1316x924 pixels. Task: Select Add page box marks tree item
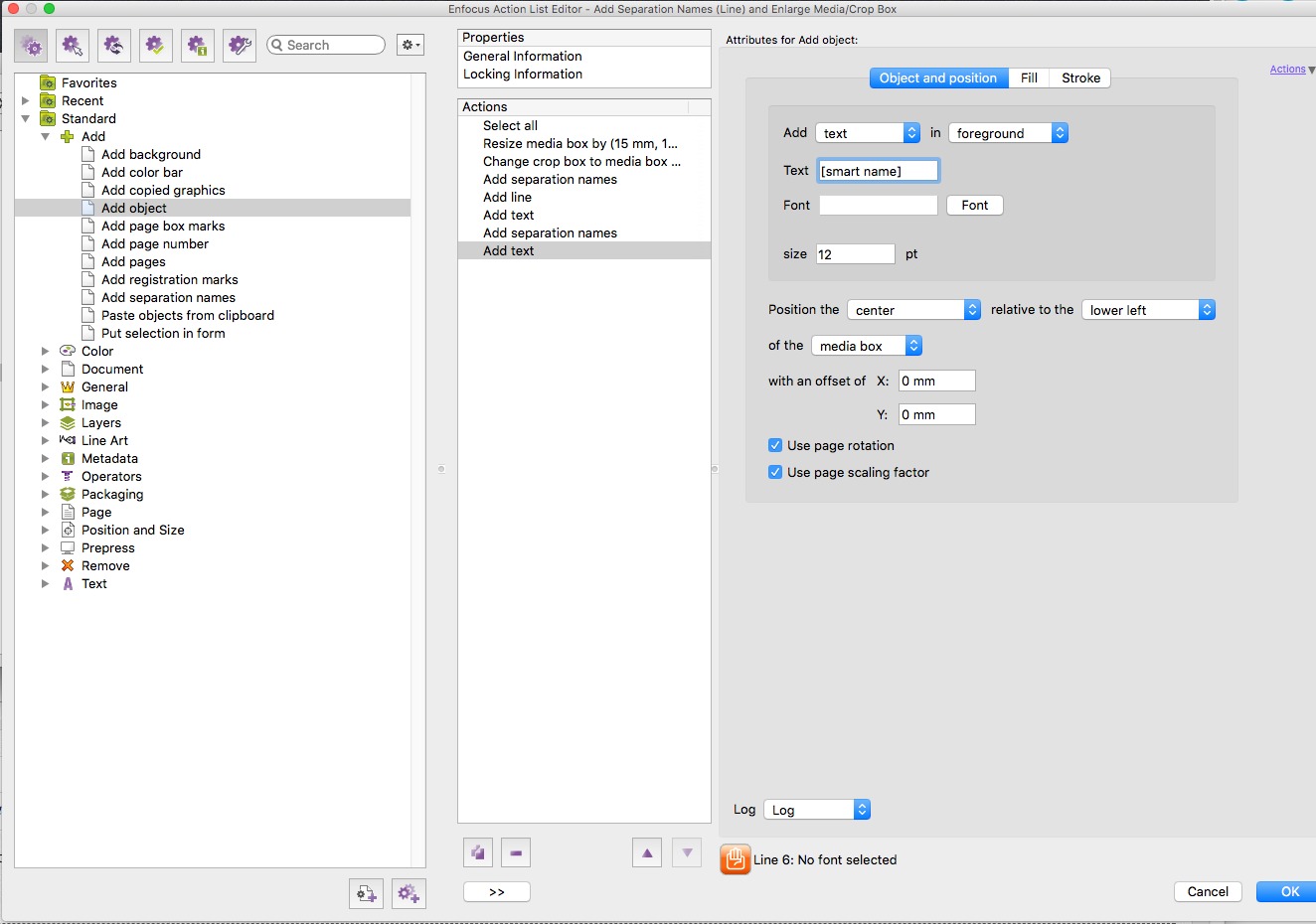(163, 226)
